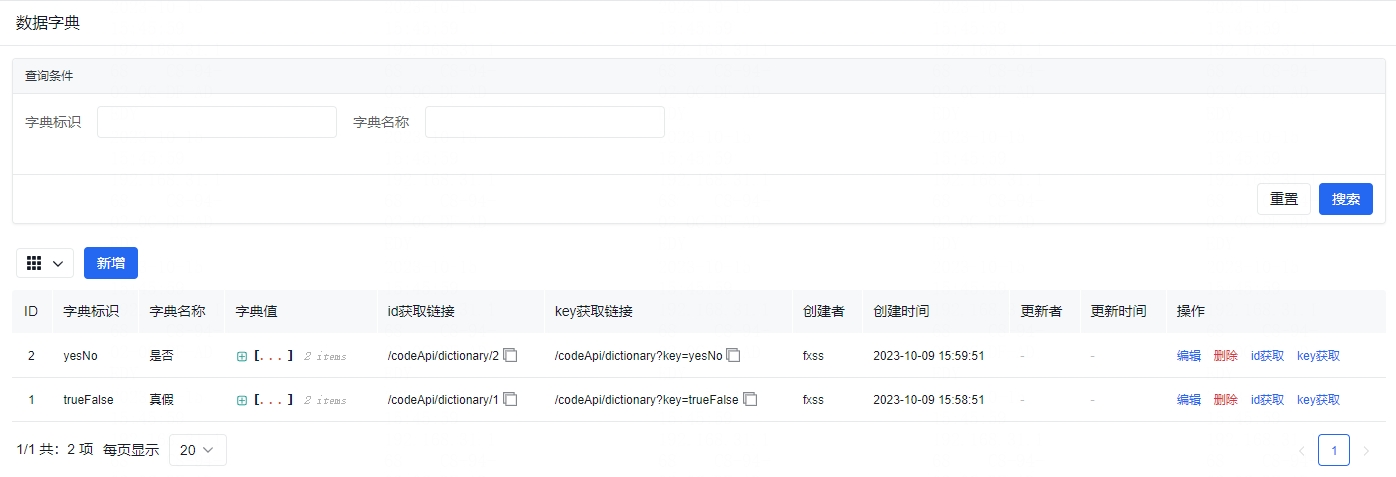Focus the 字典名称 input field

(545, 122)
